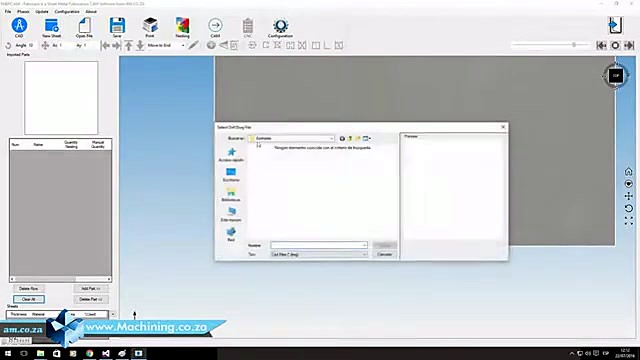
Task: Click the rotate Angle icon
Action: 8,46
